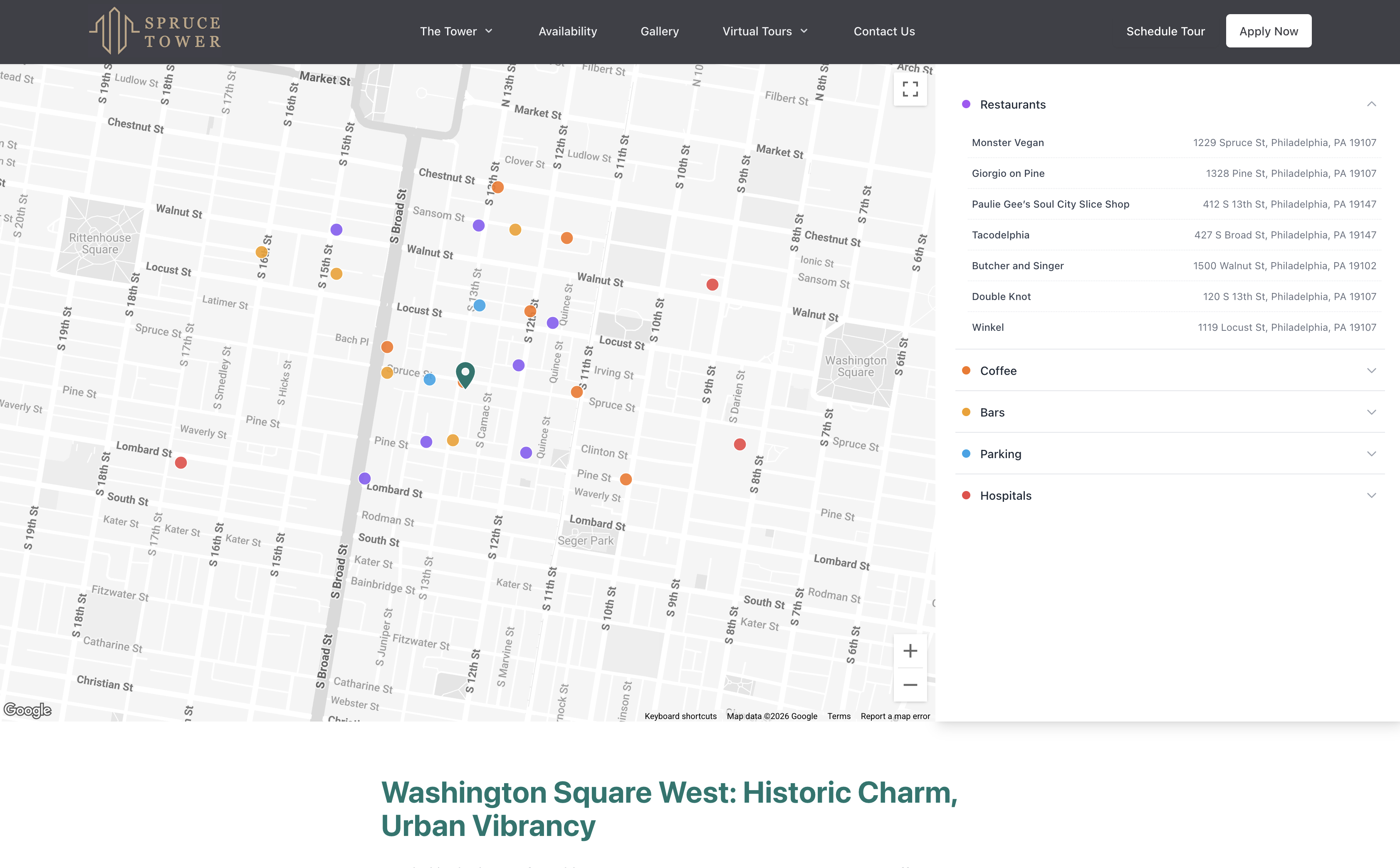Collapse the Restaurants category
The height and width of the screenshot is (868, 1400).
1169,104
